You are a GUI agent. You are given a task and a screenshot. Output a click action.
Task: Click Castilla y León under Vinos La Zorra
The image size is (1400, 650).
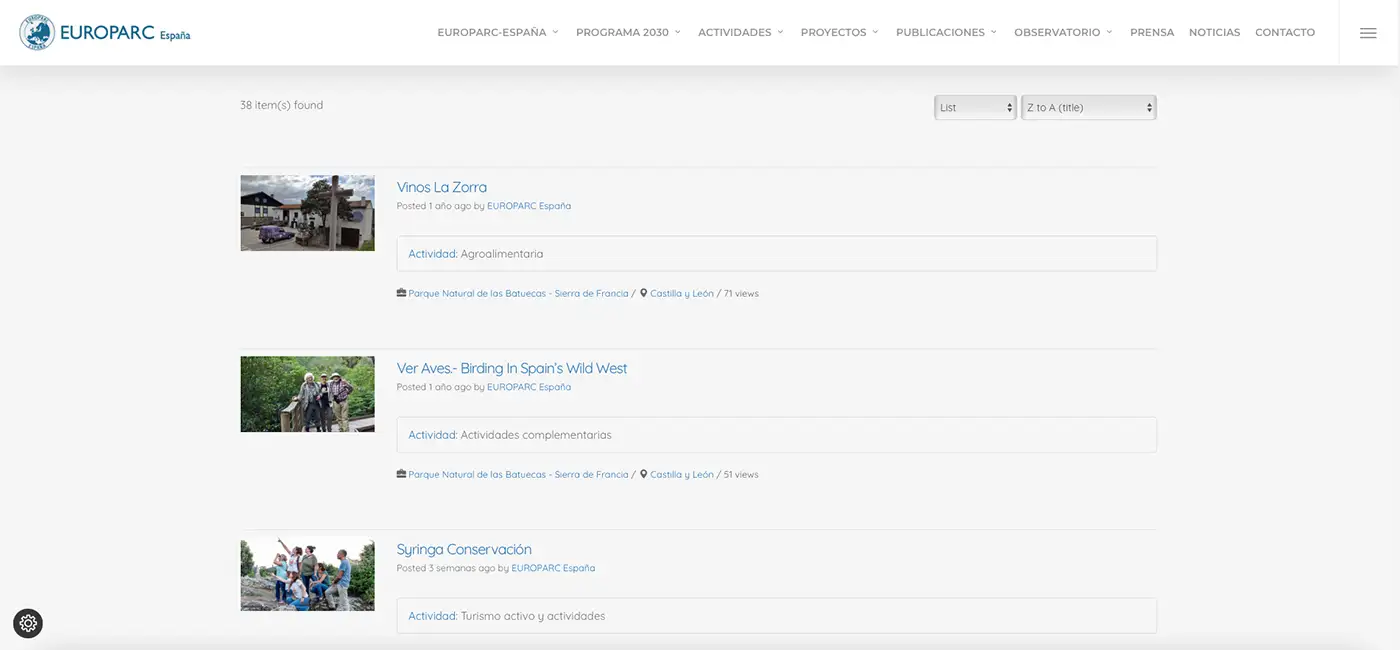(x=682, y=294)
